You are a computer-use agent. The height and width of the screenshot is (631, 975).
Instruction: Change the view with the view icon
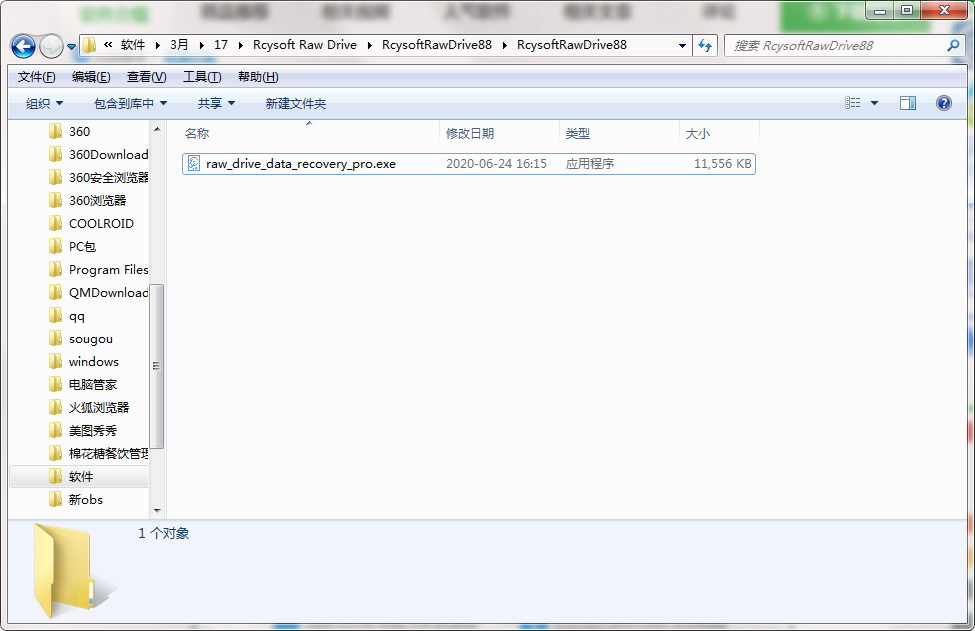click(853, 103)
